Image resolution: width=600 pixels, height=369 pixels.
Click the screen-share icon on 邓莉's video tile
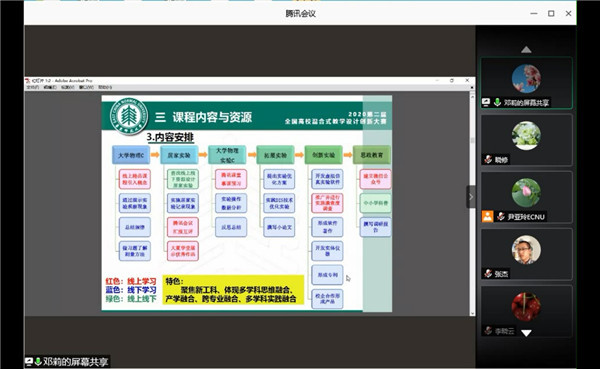click(x=486, y=102)
